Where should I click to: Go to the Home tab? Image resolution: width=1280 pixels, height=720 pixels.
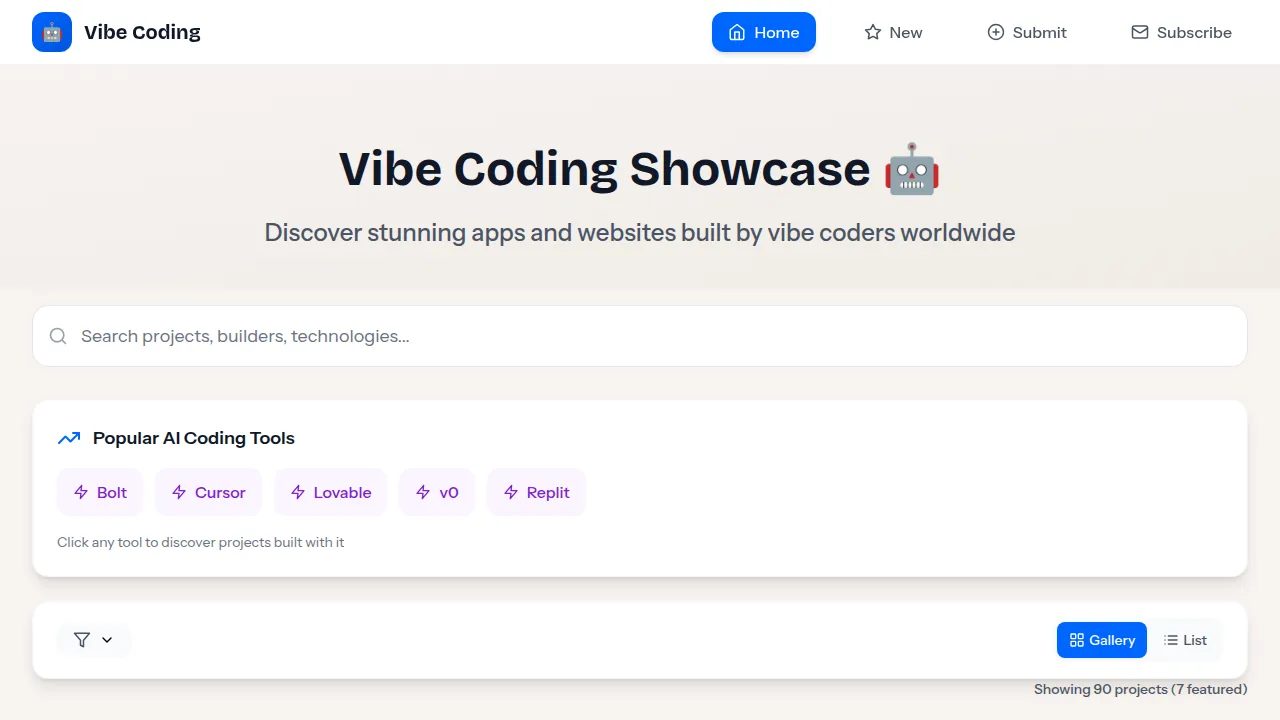coord(764,32)
